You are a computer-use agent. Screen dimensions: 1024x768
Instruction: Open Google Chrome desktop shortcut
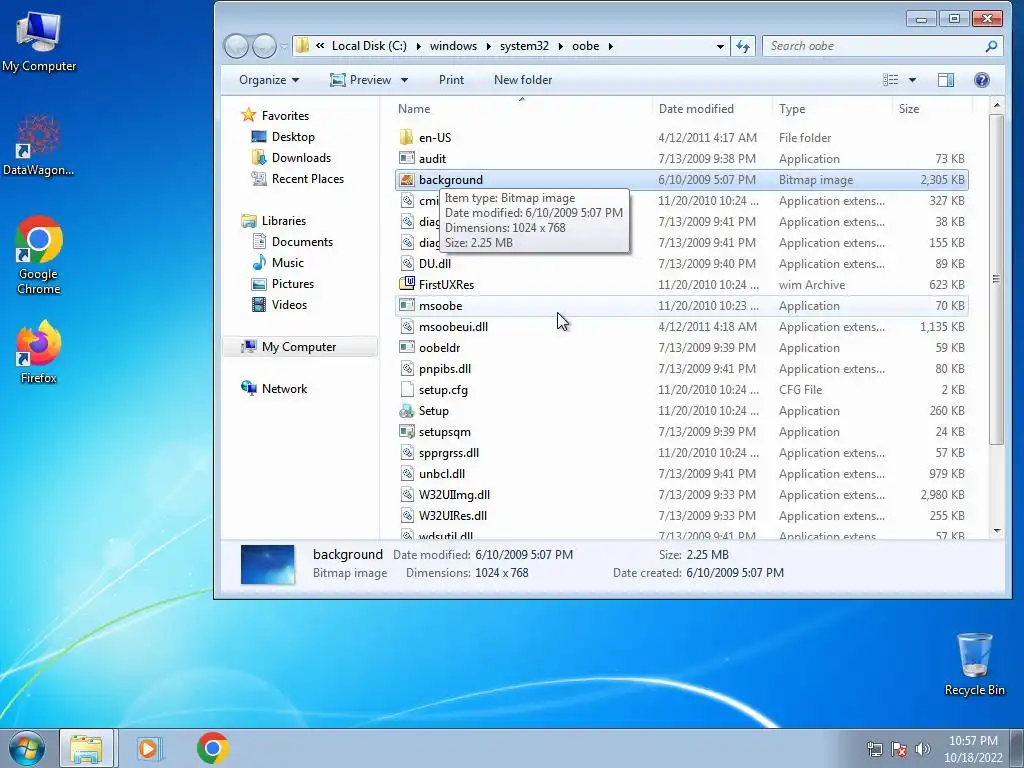(x=39, y=255)
